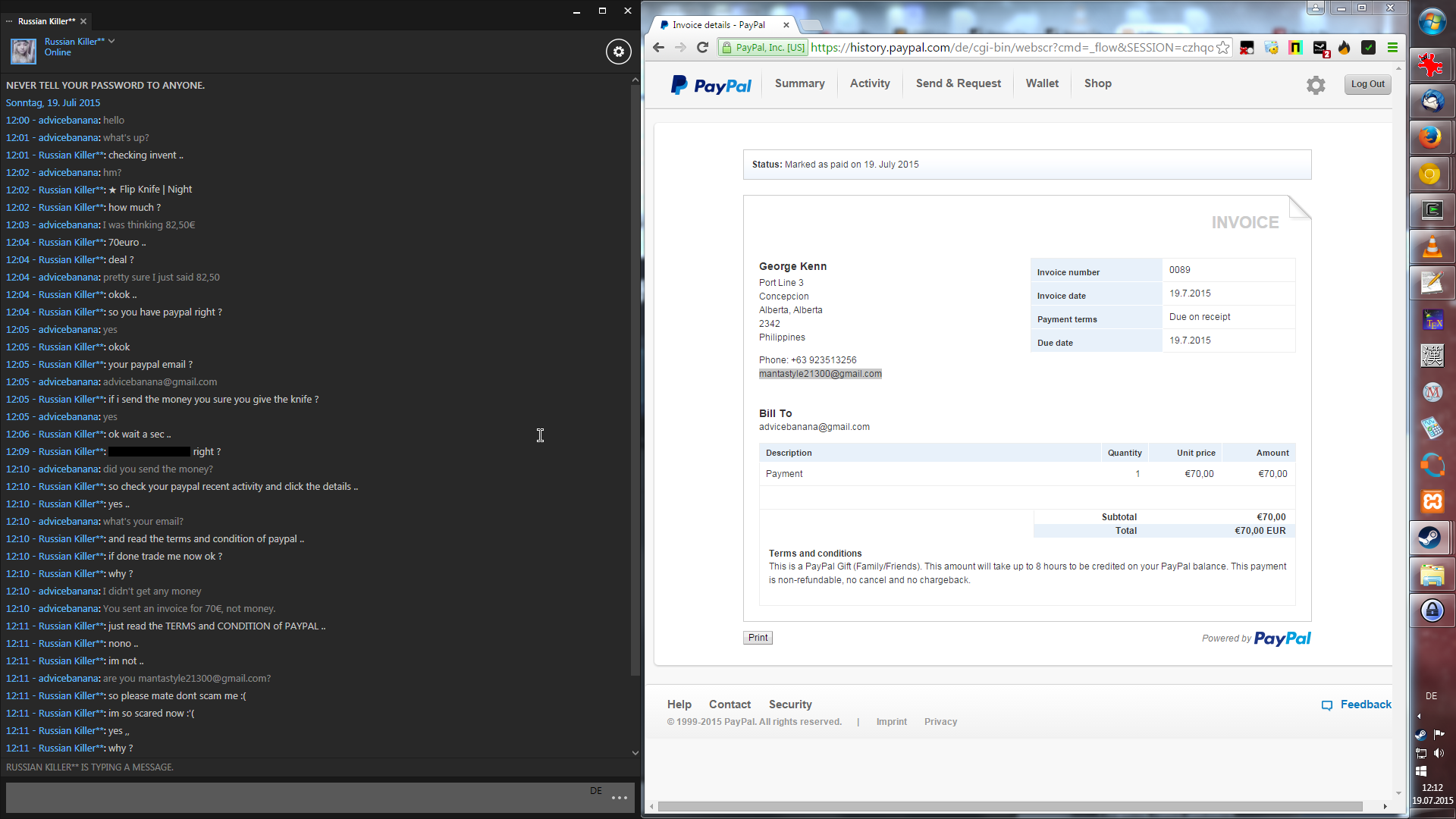Go to PayPal Activity tab

tap(870, 83)
